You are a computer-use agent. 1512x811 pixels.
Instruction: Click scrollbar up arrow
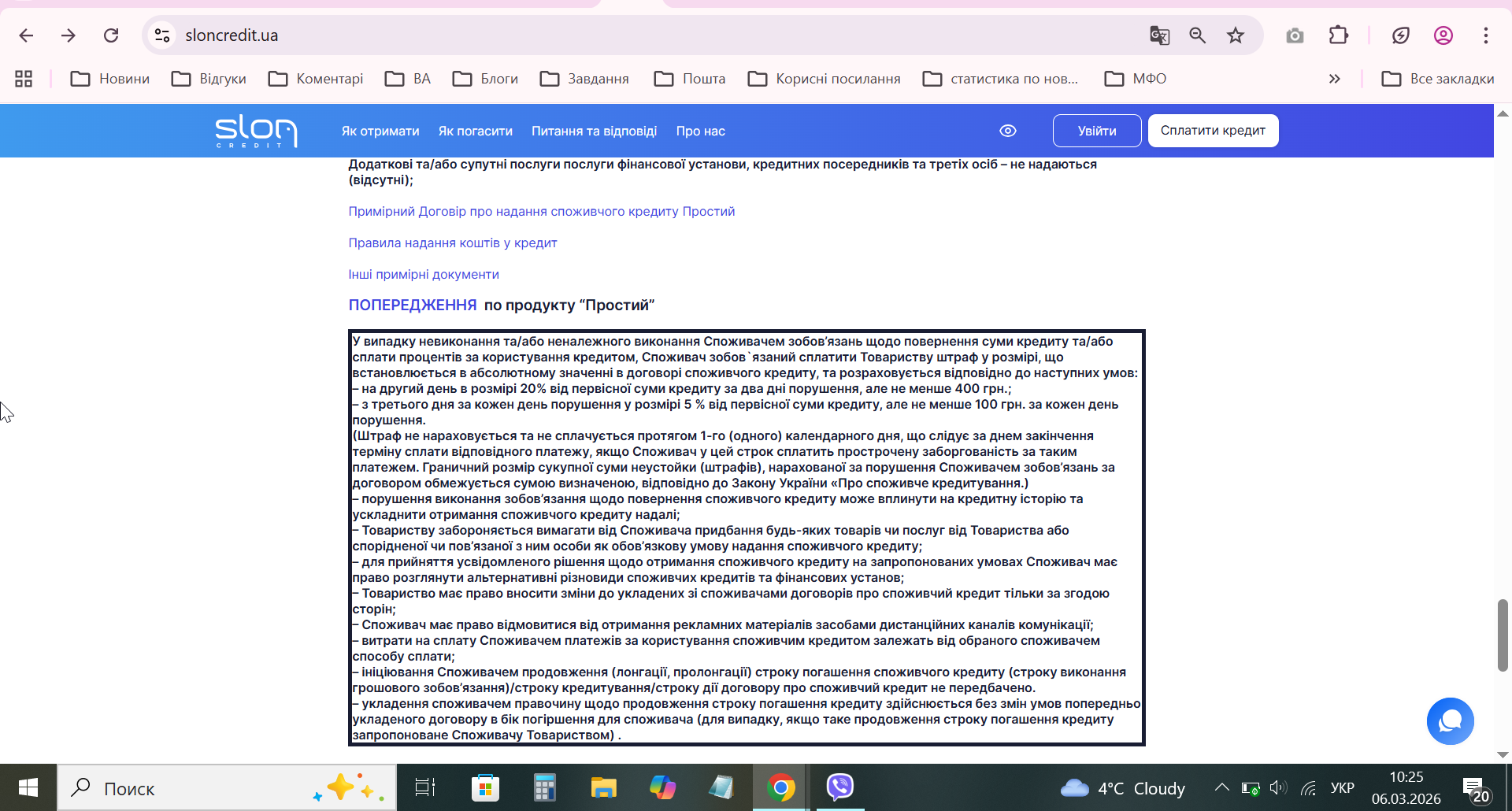(x=1503, y=114)
